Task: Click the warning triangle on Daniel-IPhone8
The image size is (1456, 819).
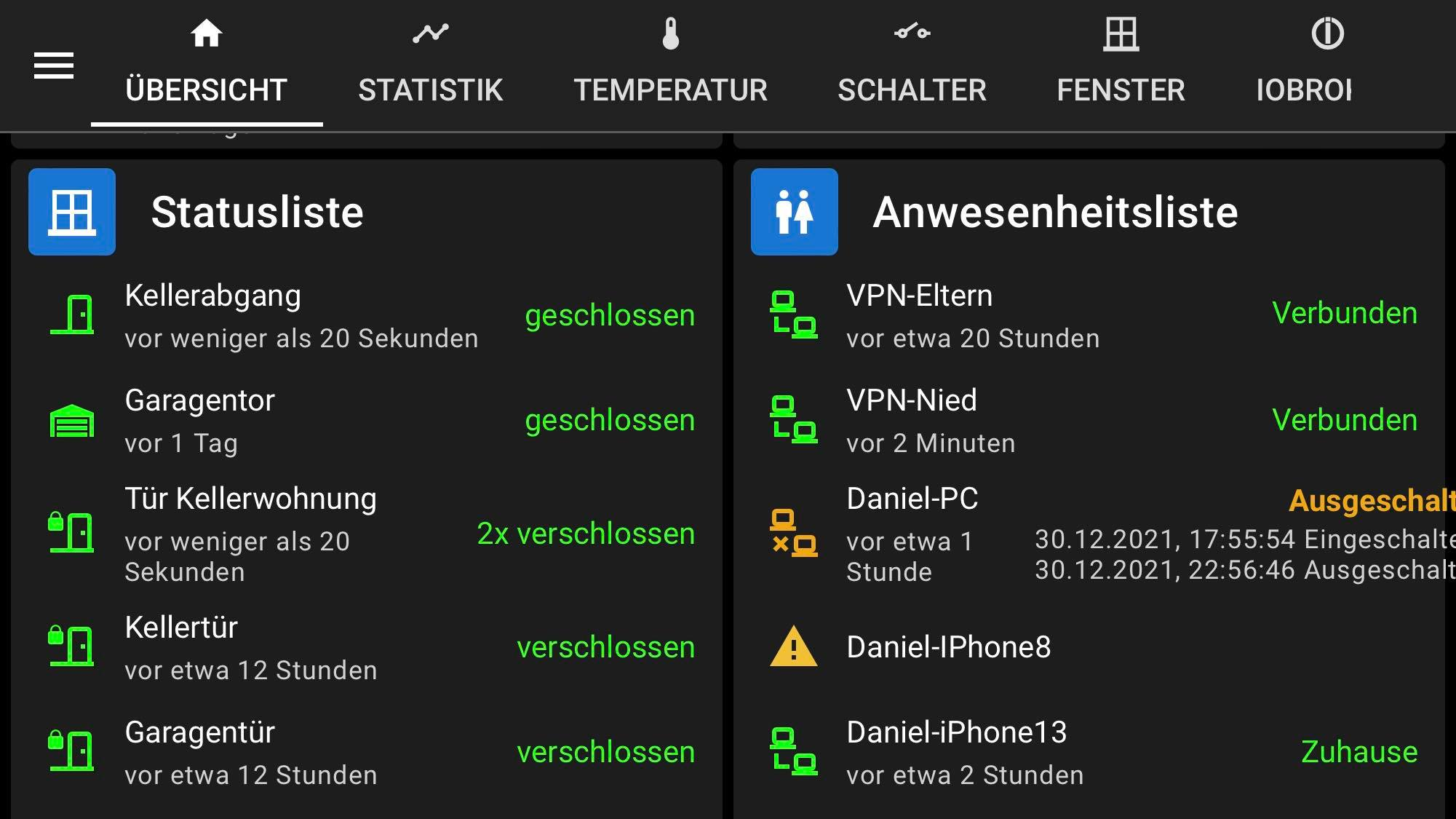Action: pyautogui.click(x=794, y=645)
